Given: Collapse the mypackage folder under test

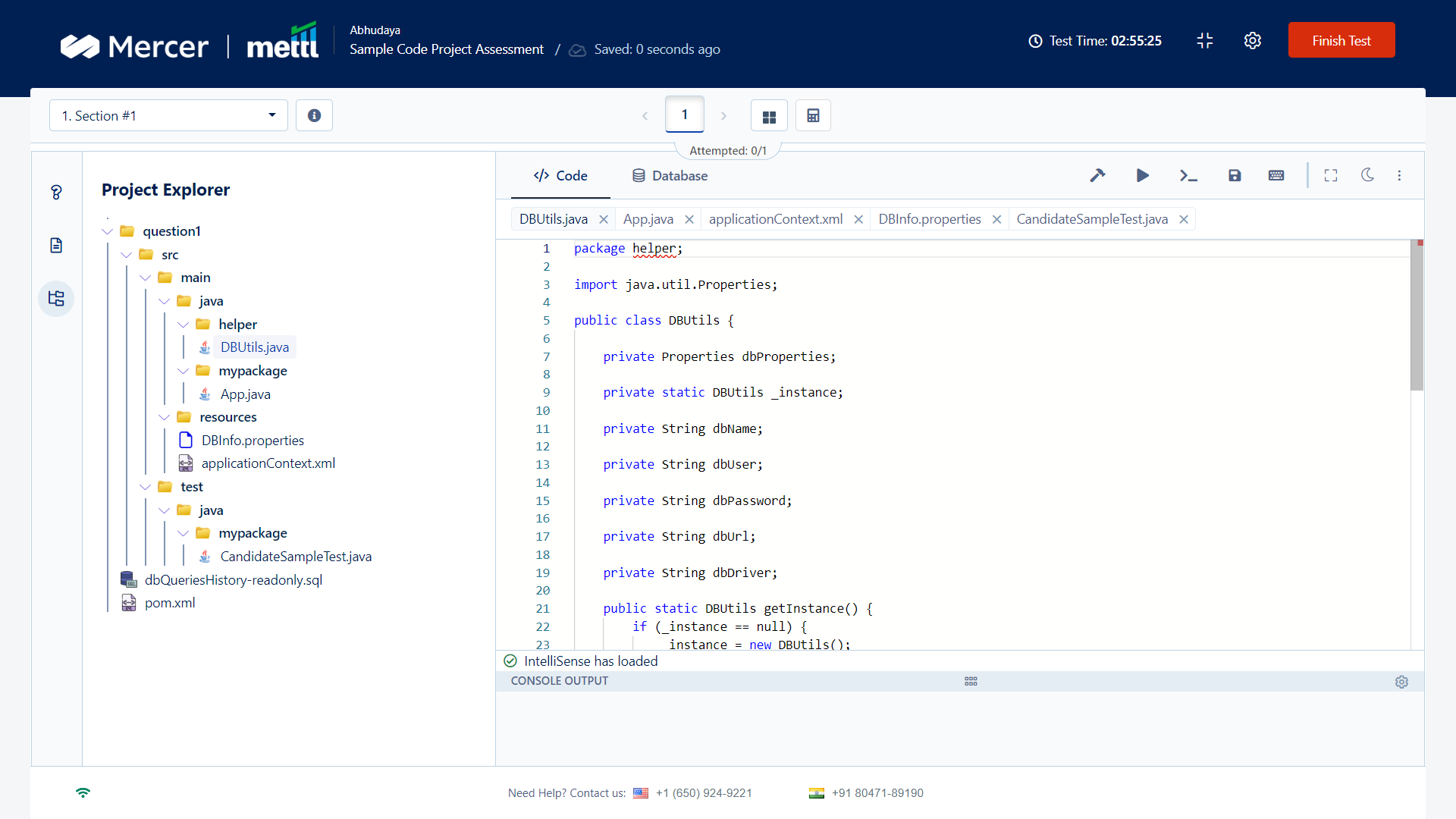Looking at the screenshot, I should 184,533.
